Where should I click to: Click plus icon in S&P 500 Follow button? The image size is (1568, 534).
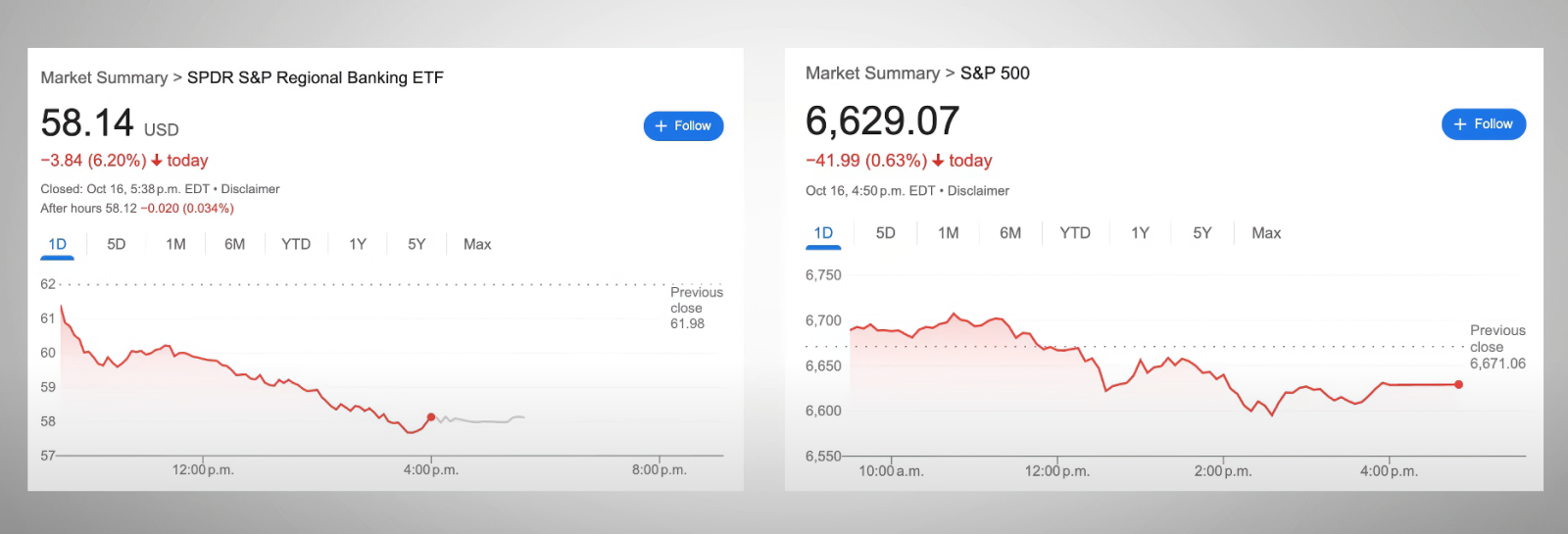click(1460, 124)
